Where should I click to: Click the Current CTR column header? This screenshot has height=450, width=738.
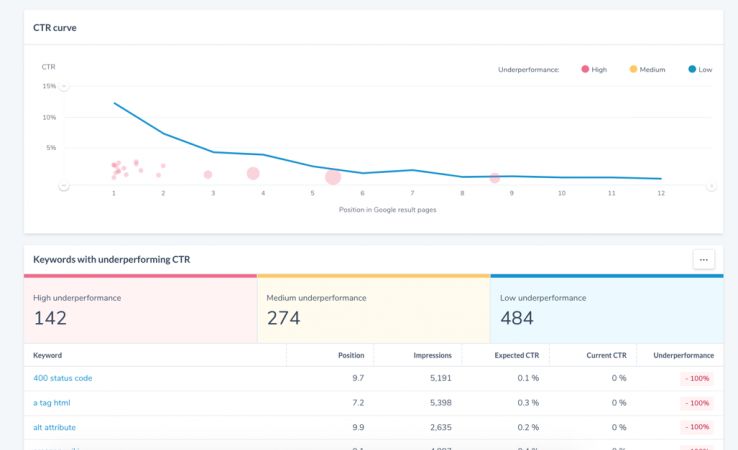[x=606, y=355]
